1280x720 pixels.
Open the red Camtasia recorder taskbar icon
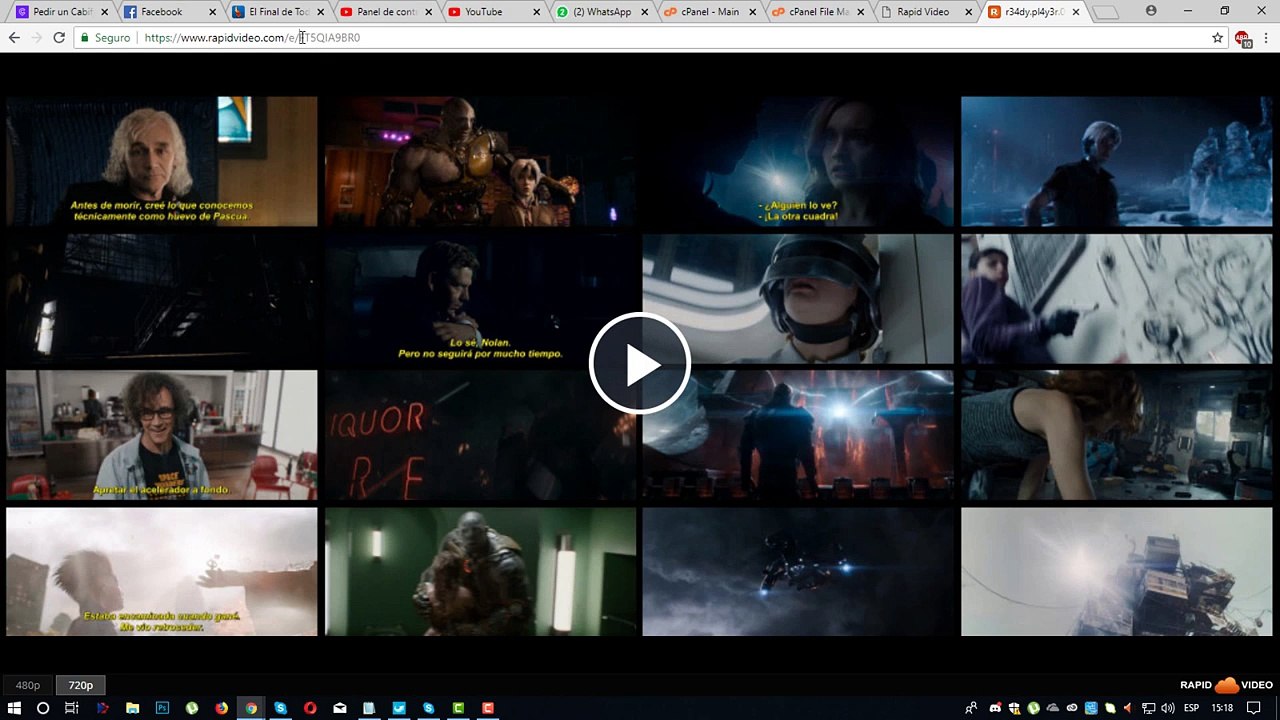(488, 708)
